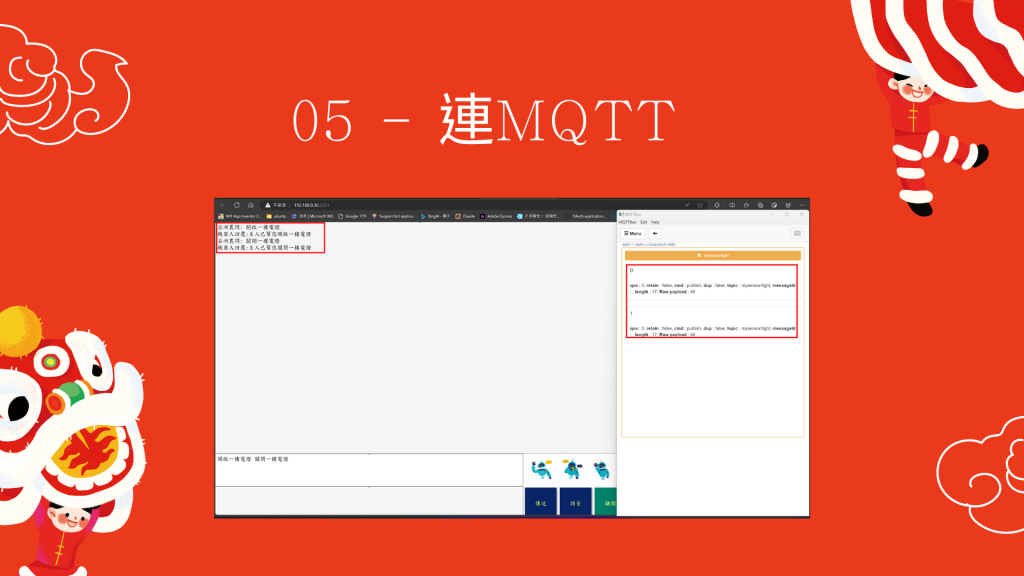This screenshot has width=1024, height=576.
Task: Open the Help menu in MQTTBox
Action: 655,222
